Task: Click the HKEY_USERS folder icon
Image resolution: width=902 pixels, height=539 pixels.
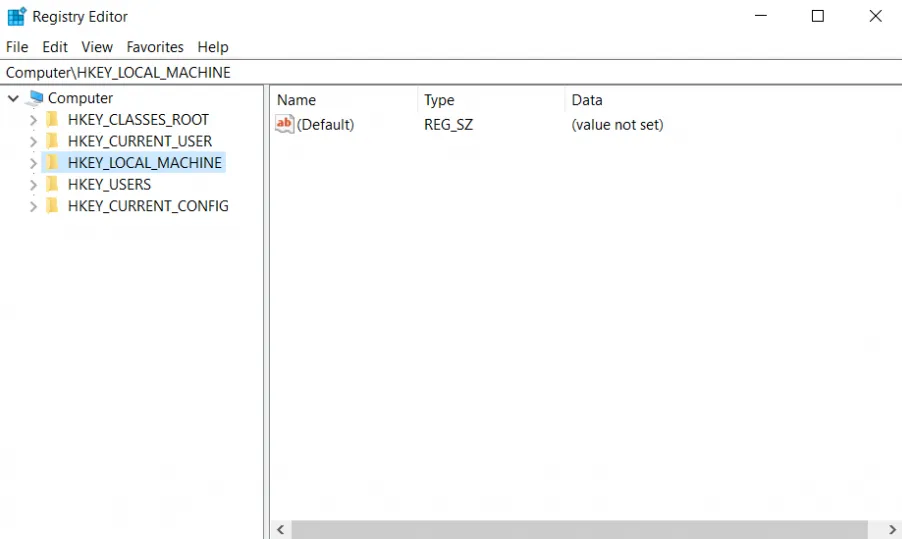Action: (52, 184)
